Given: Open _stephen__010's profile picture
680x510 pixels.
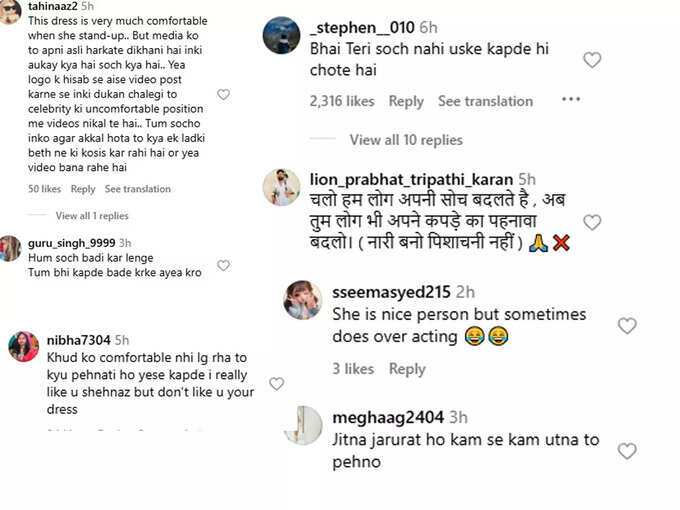Looking at the screenshot, I should (281, 35).
